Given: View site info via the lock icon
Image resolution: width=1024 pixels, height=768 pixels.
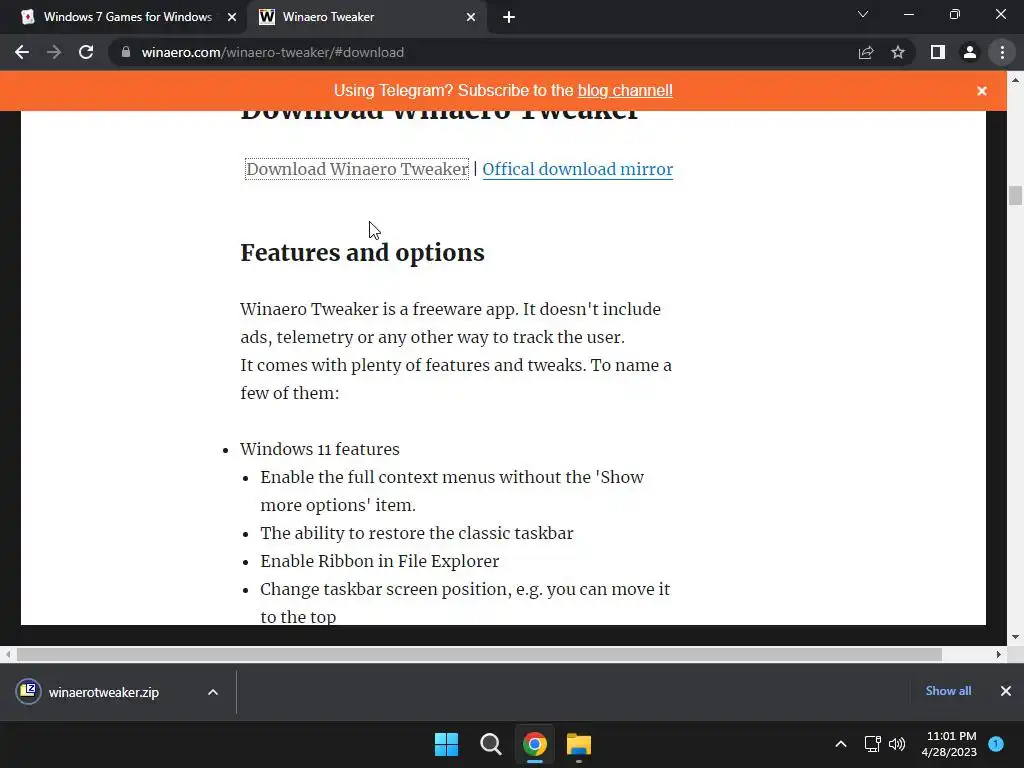Looking at the screenshot, I should point(126,52).
